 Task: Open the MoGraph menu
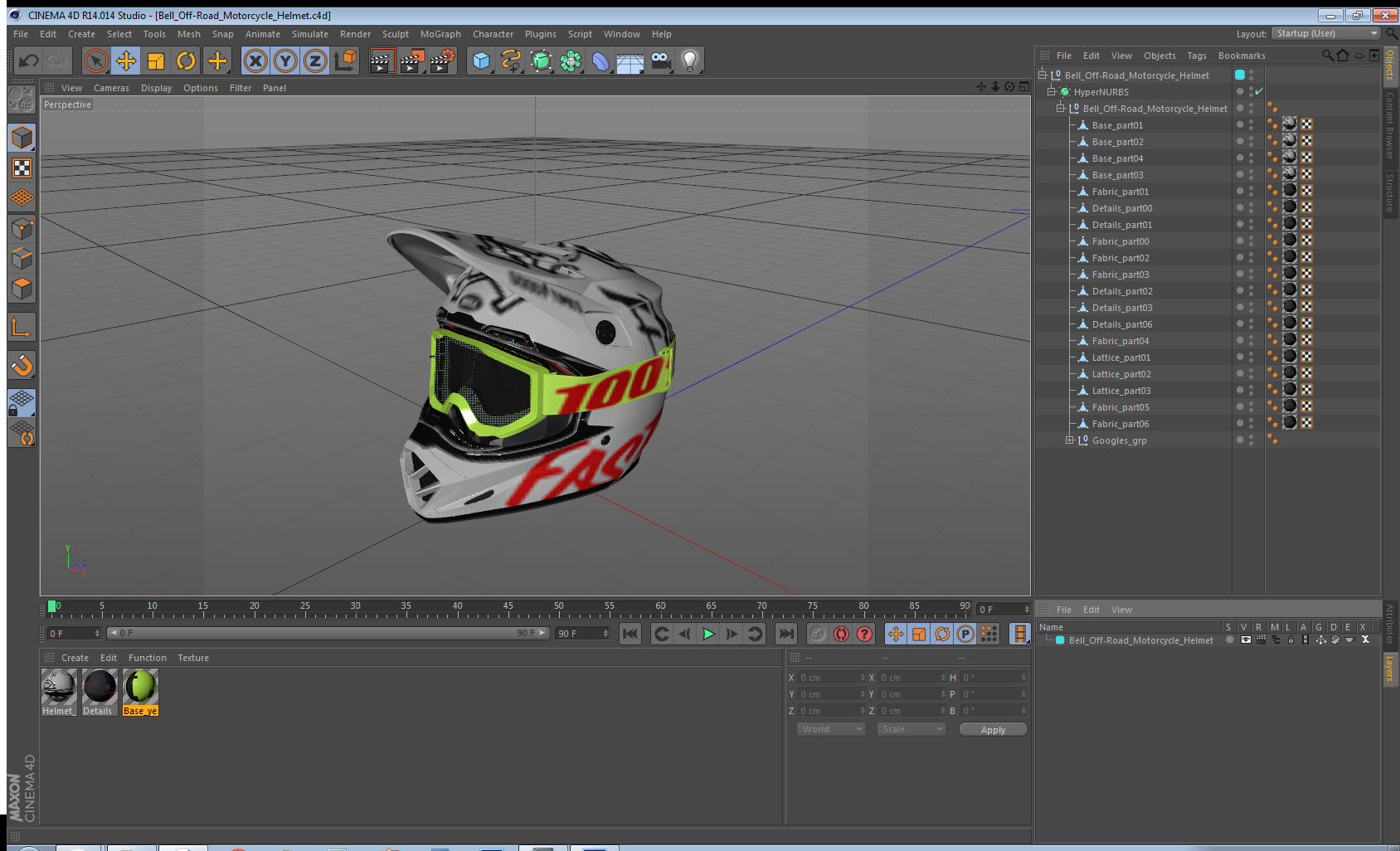440,34
